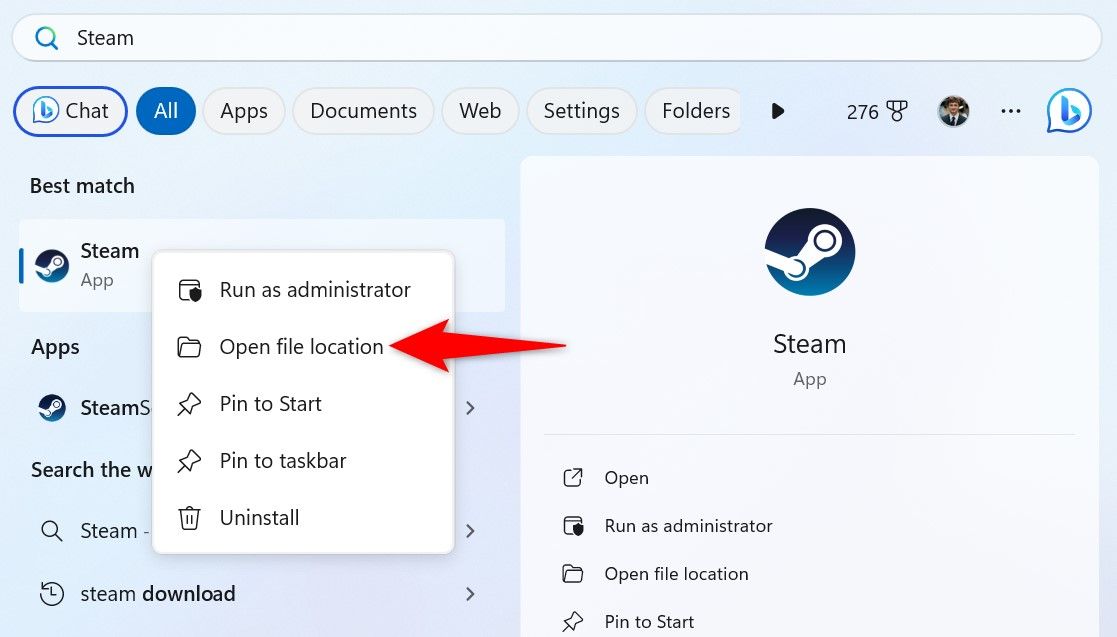Switch to the Settings filter tab
Screen dimensions: 1117x637
[581, 111]
